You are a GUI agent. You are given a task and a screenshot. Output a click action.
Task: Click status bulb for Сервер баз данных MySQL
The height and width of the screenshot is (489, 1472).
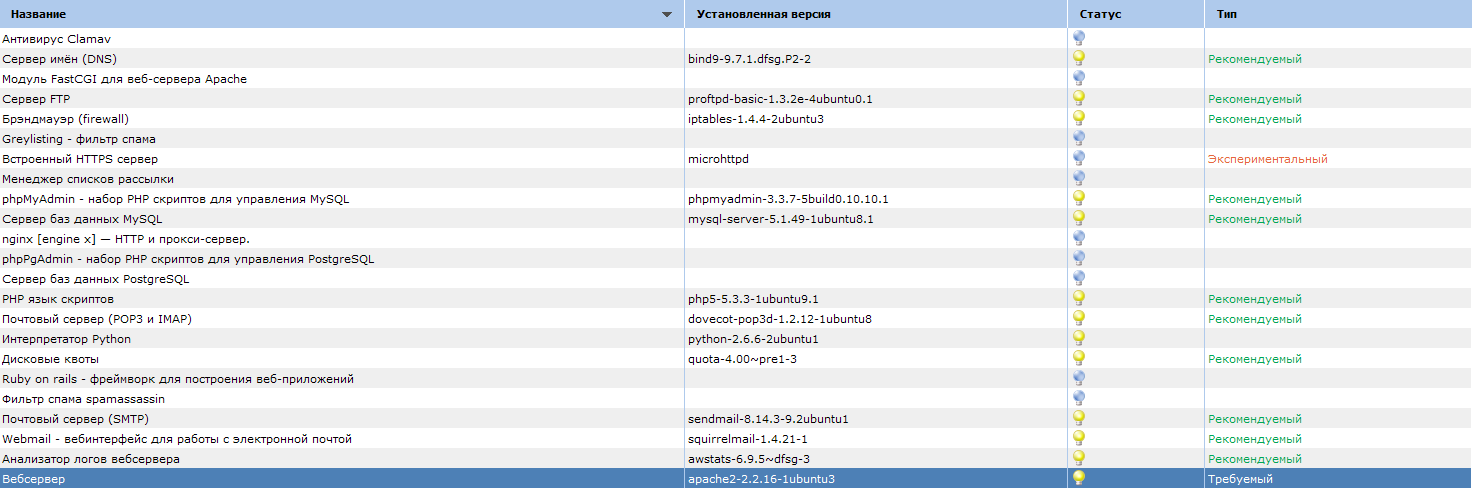coord(1079,218)
